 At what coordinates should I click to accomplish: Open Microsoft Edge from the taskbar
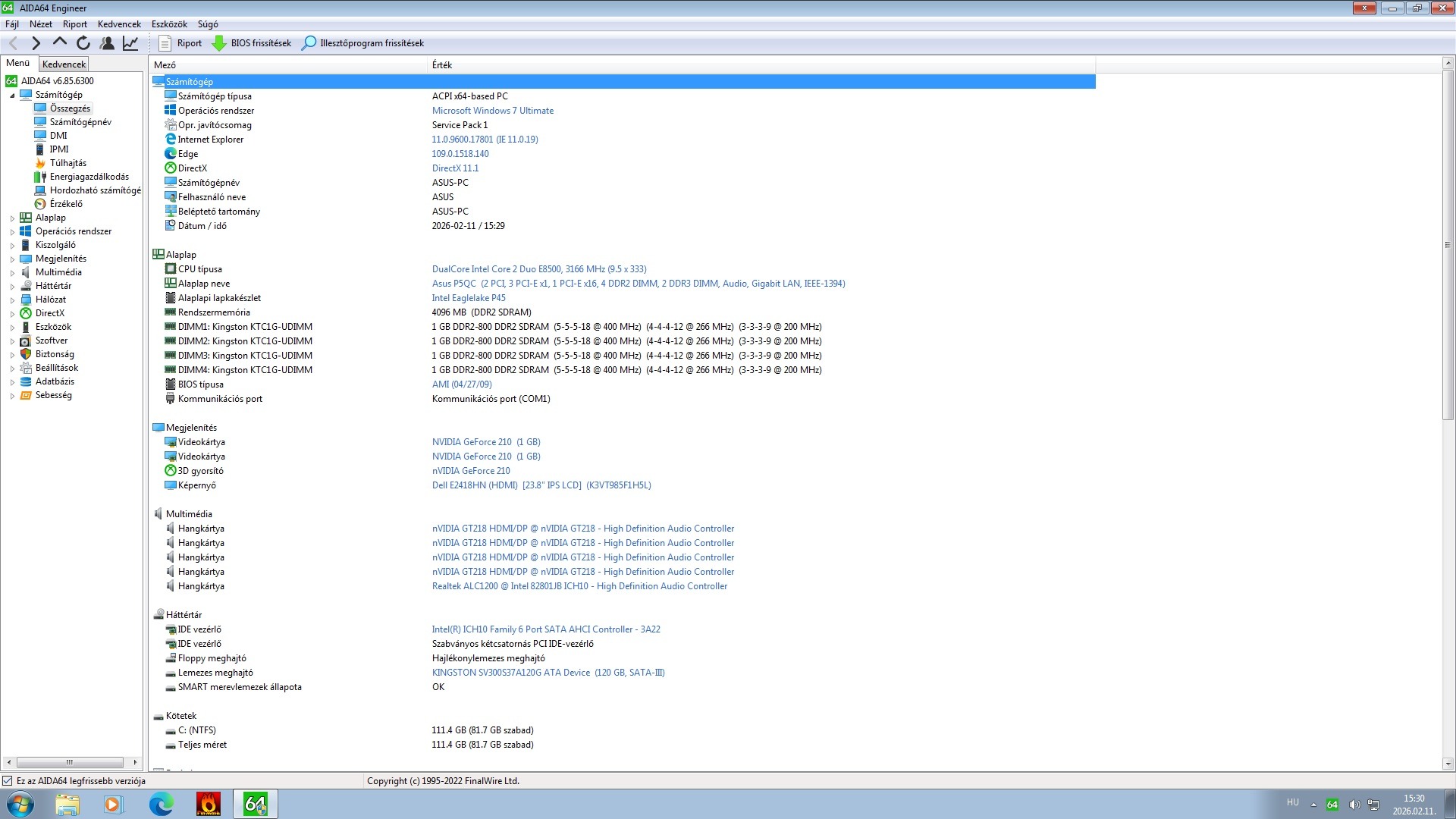161,804
